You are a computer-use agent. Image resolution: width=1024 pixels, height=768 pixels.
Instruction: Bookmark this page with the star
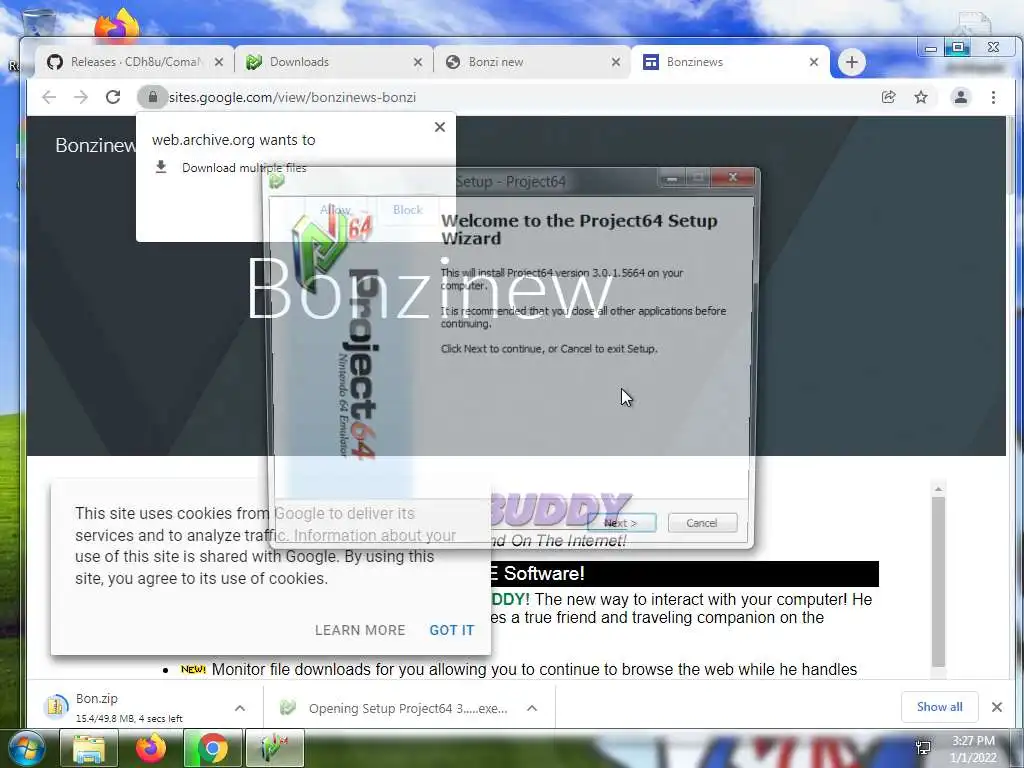921,97
